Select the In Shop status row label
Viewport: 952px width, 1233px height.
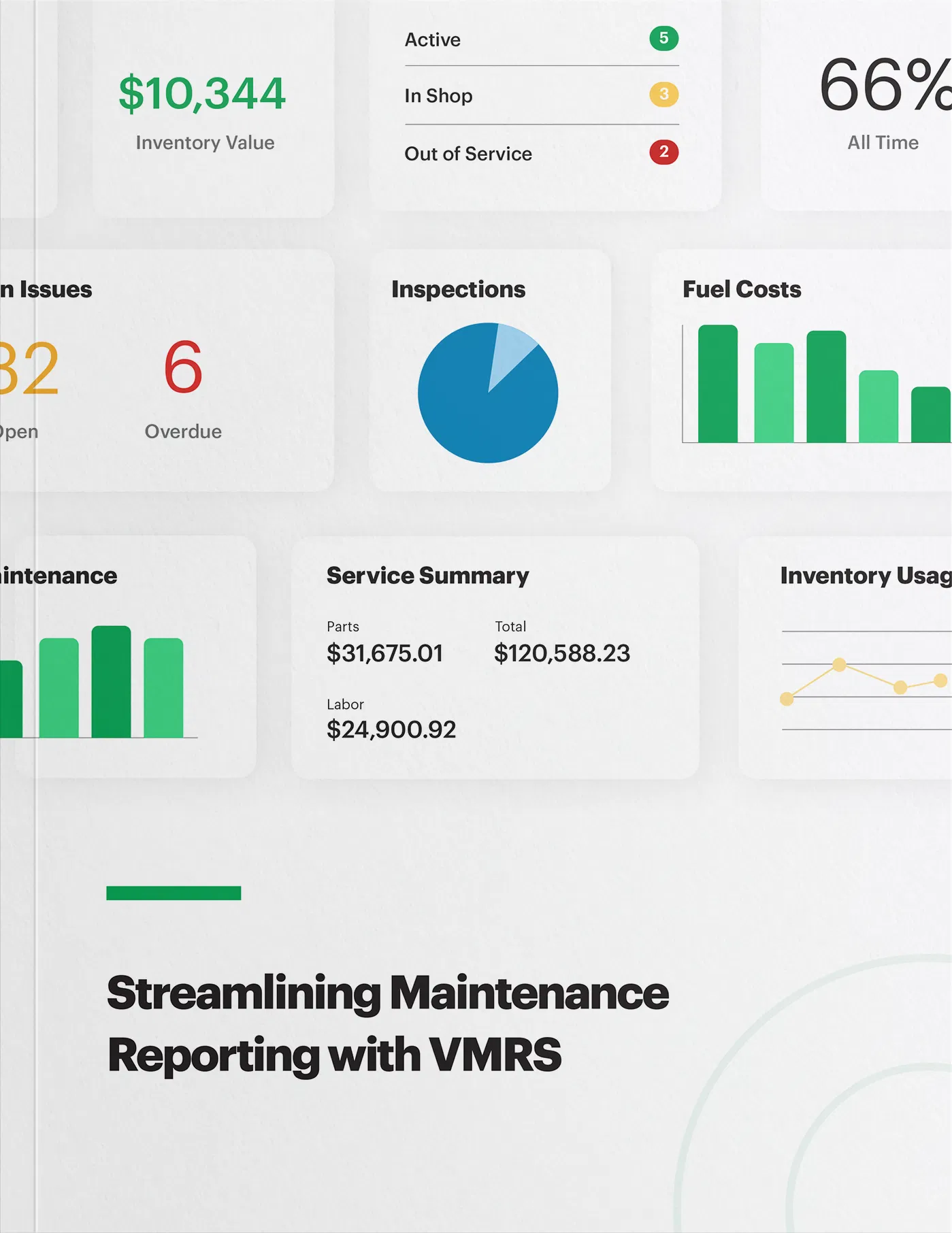438,96
